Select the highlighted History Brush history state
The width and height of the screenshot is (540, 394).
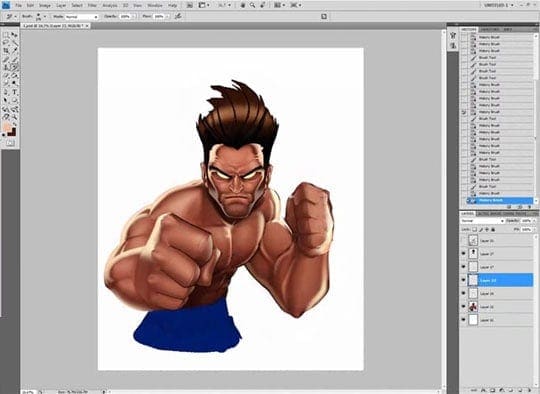(x=499, y=200)
